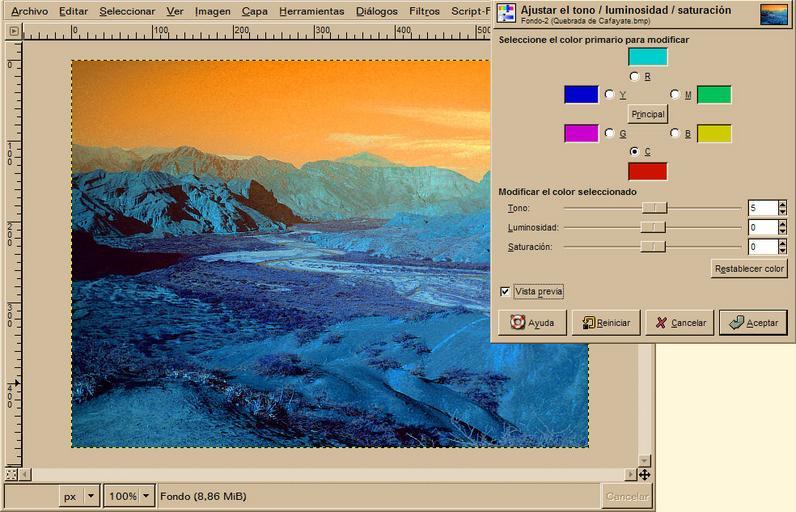Select the G primary color radio
Screen dimensions: 796x512
[610, 133]
